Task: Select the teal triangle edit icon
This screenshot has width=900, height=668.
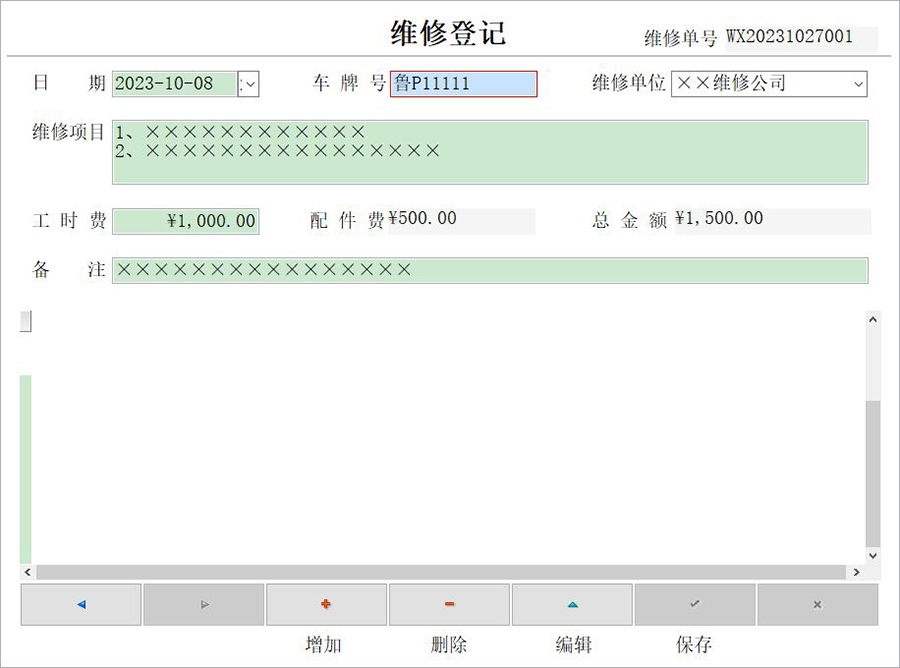Action: click(x=572, y=604)
